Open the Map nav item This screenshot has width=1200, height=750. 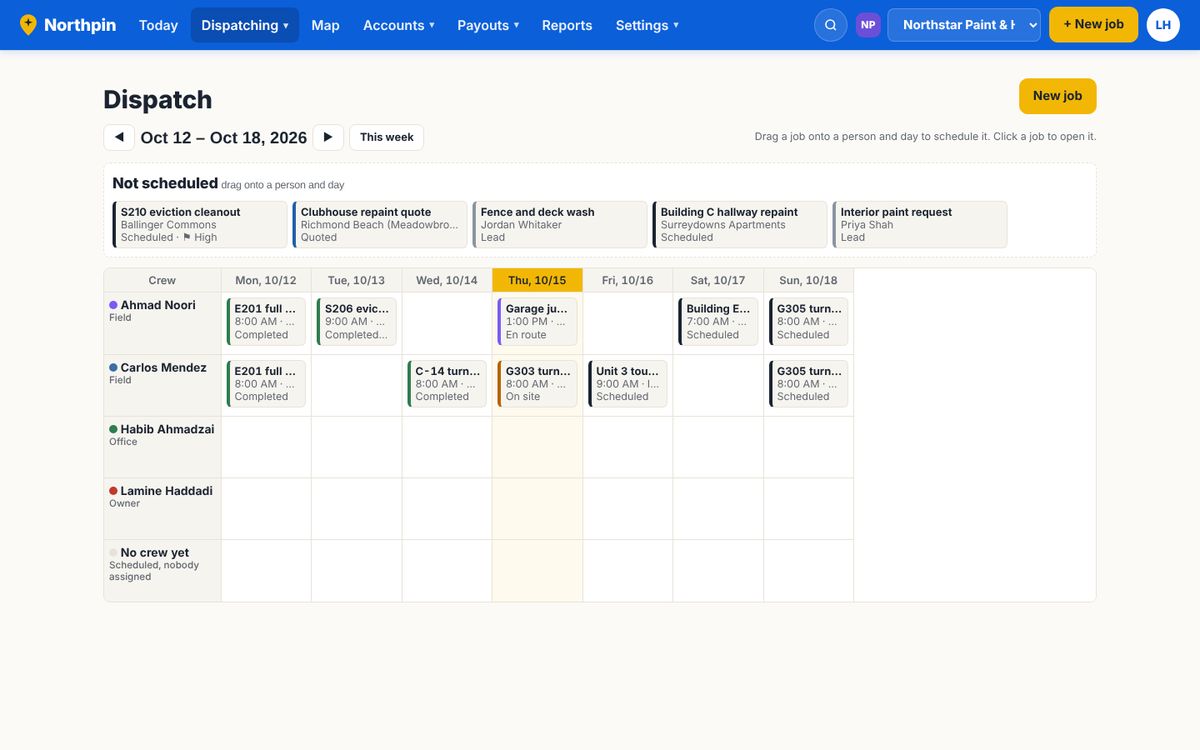325,25
